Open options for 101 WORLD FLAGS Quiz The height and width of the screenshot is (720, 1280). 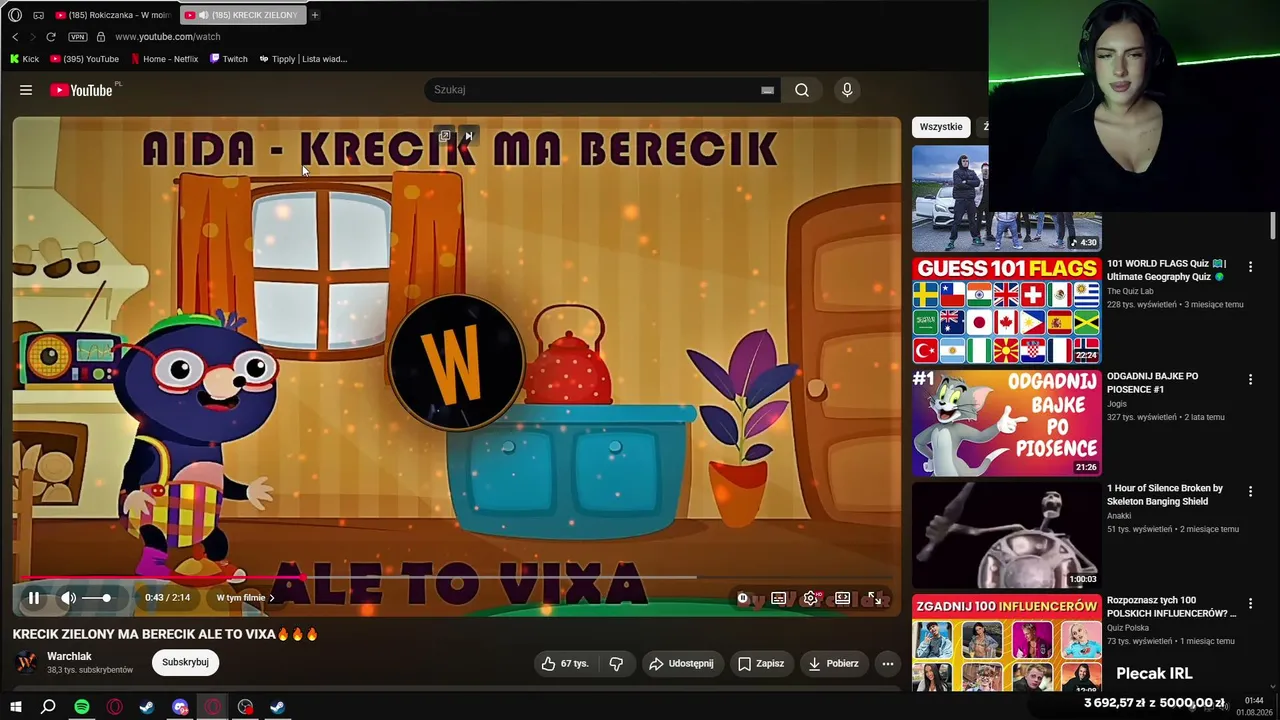(1250, 267)
